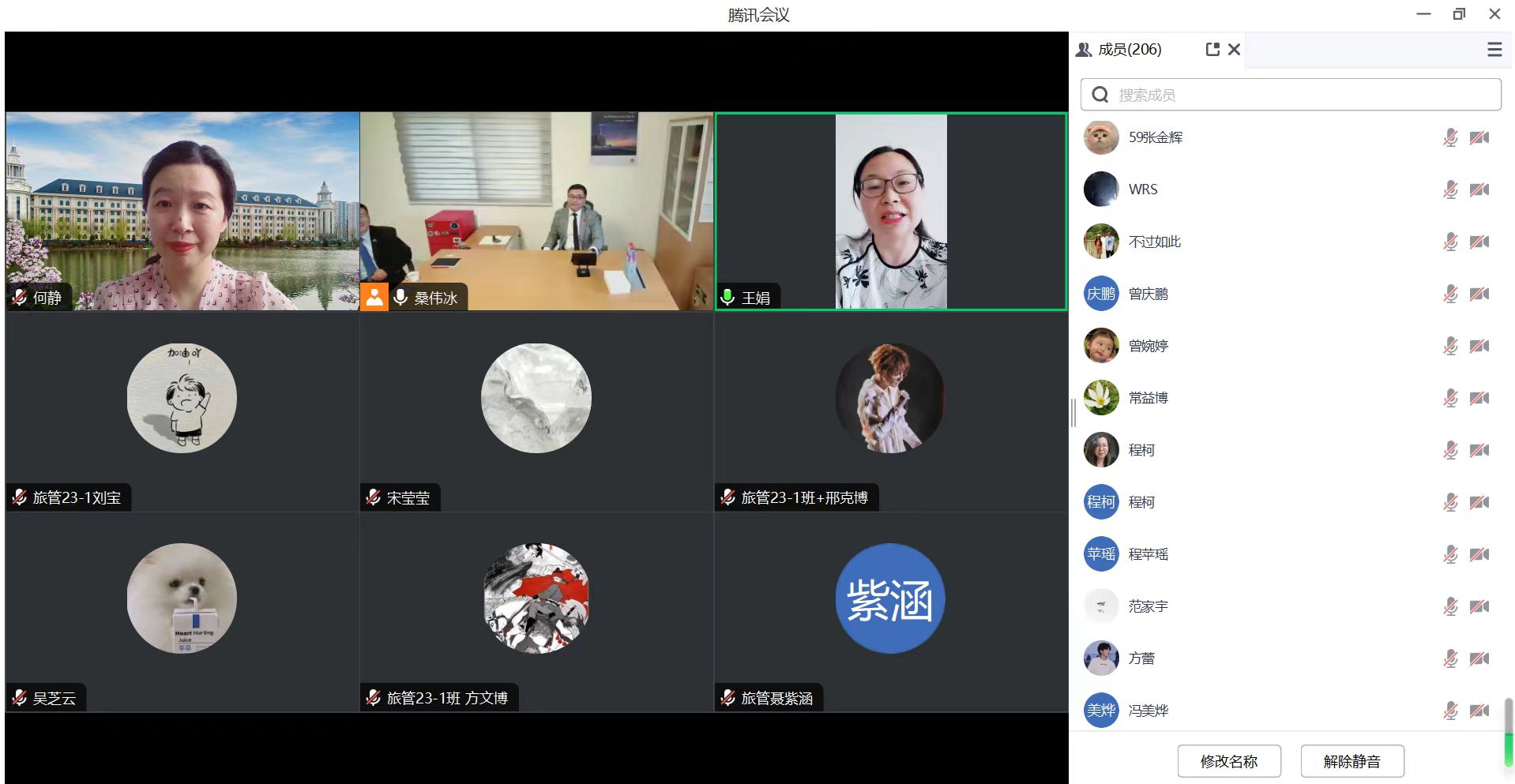1515x784 pixels.
Task: Select 冯美烨 at bottom of member list
Action: click(x=1148, y=711)
